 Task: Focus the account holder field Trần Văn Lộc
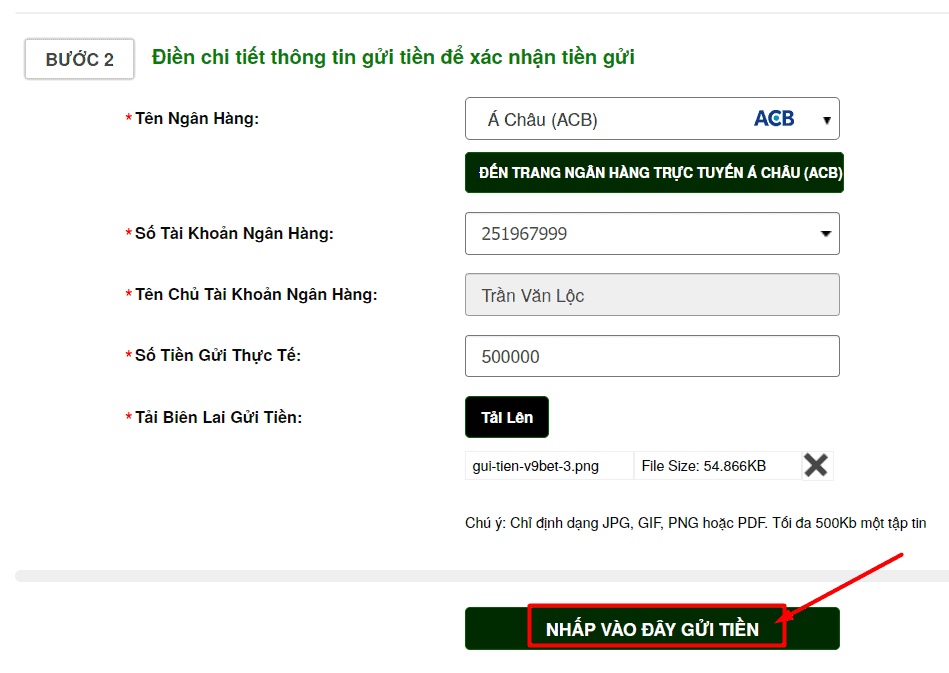coord(650,294)
